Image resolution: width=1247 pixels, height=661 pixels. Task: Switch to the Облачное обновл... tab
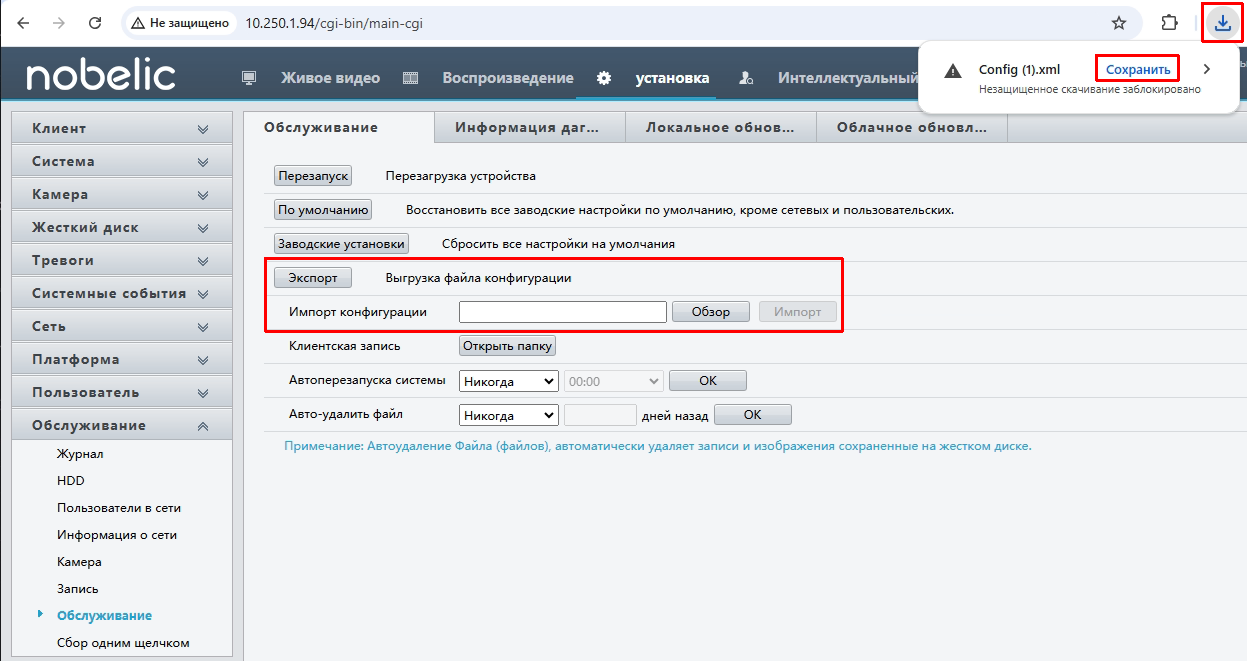coord(911,127)
